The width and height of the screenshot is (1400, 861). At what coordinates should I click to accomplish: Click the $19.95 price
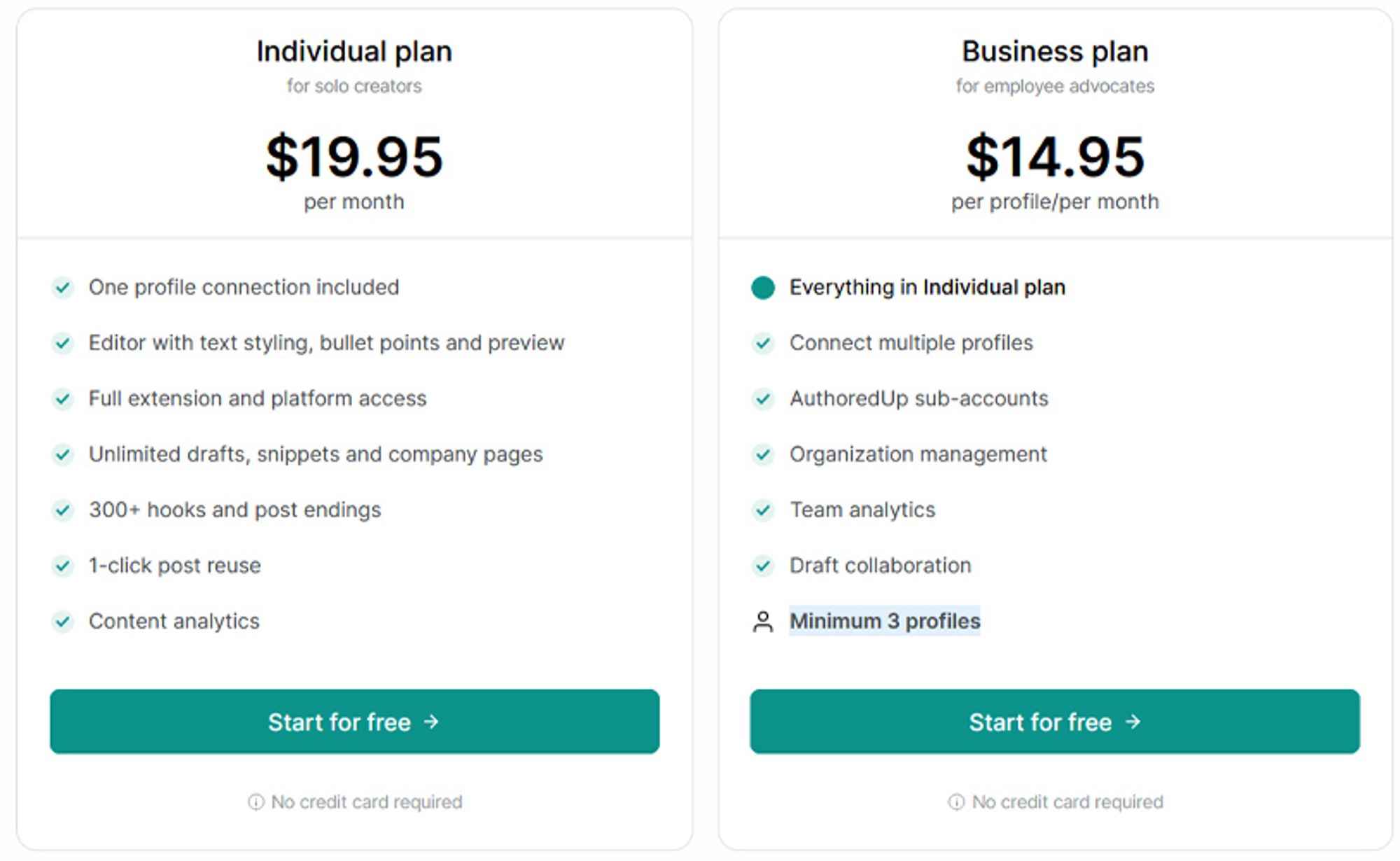354,156
